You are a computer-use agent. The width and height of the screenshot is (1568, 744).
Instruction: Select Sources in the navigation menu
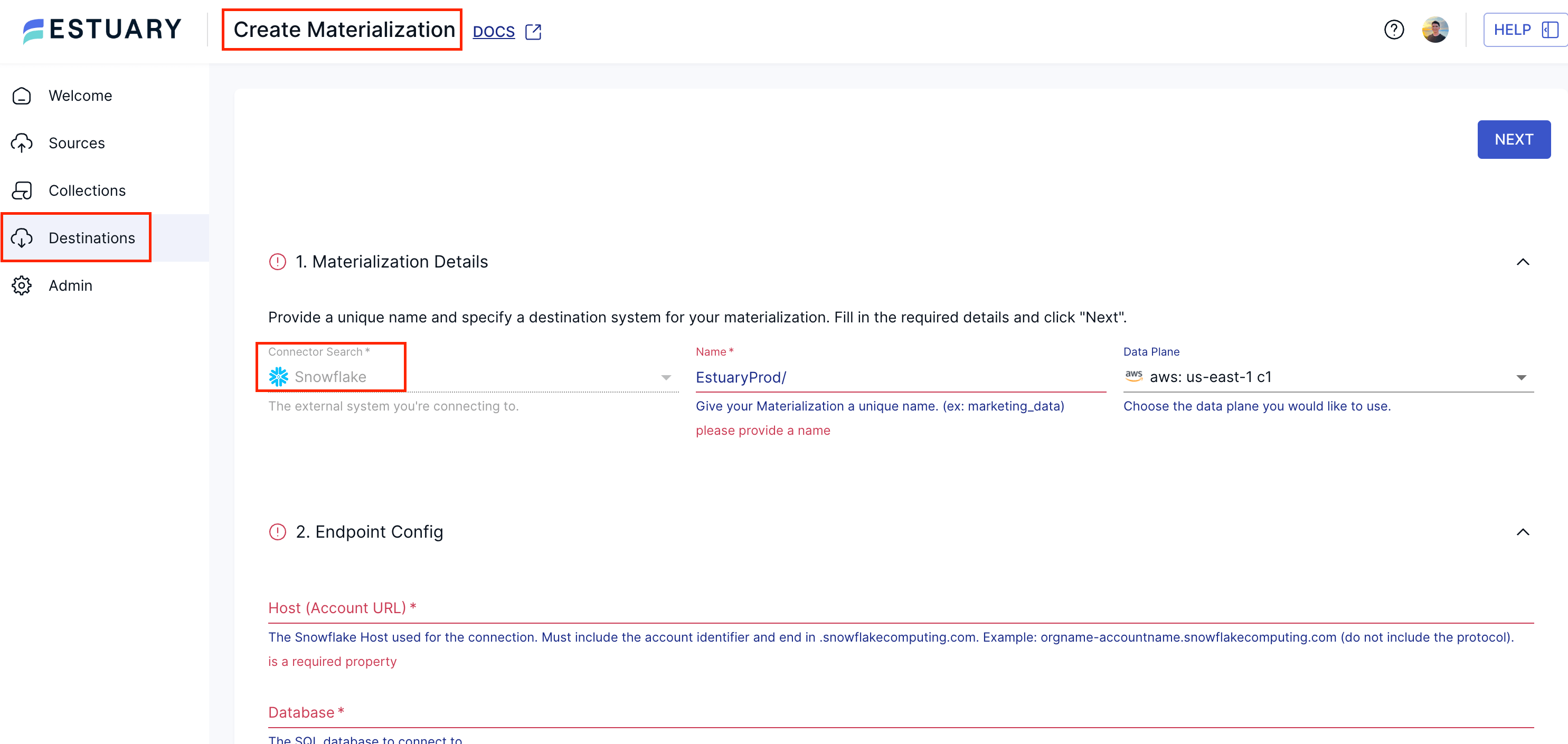pos(77,143)
